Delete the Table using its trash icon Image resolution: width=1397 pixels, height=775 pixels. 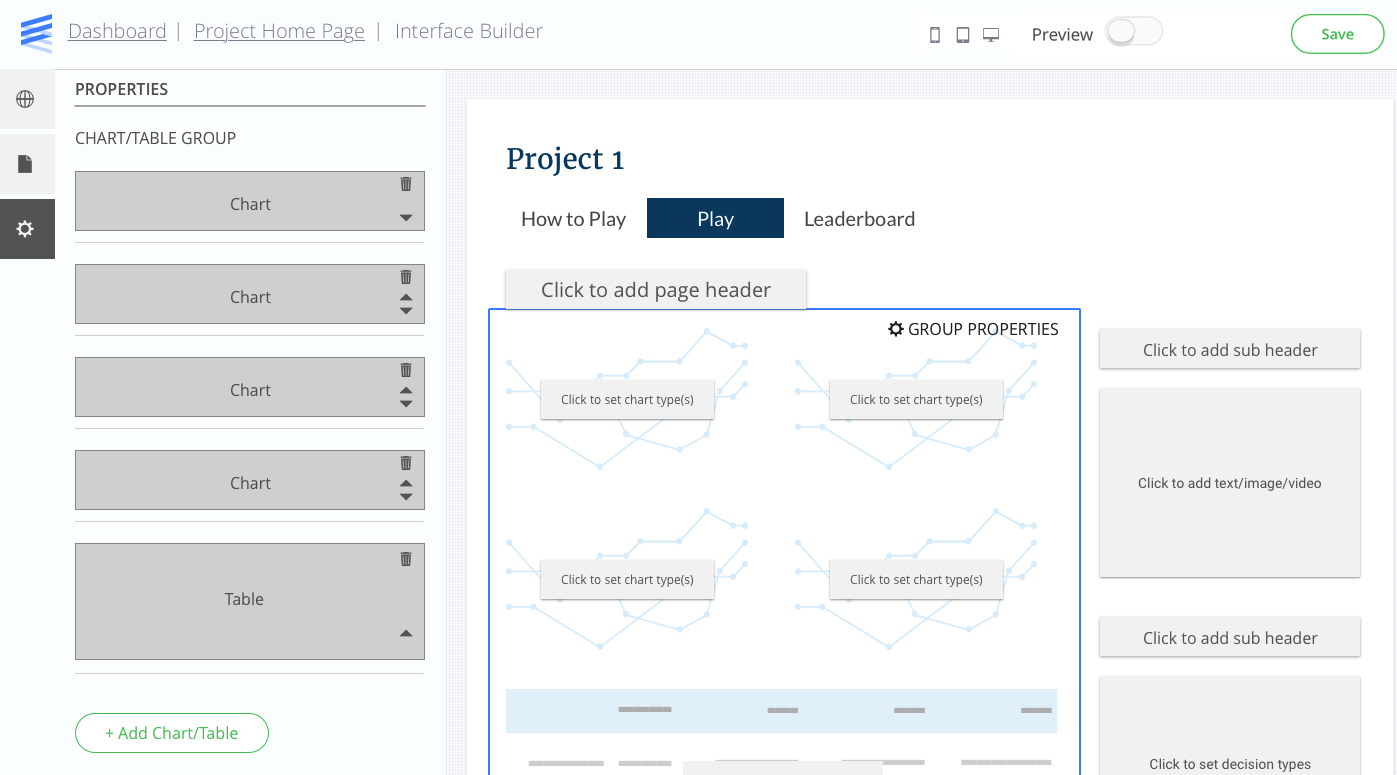[x=406, y=560]
